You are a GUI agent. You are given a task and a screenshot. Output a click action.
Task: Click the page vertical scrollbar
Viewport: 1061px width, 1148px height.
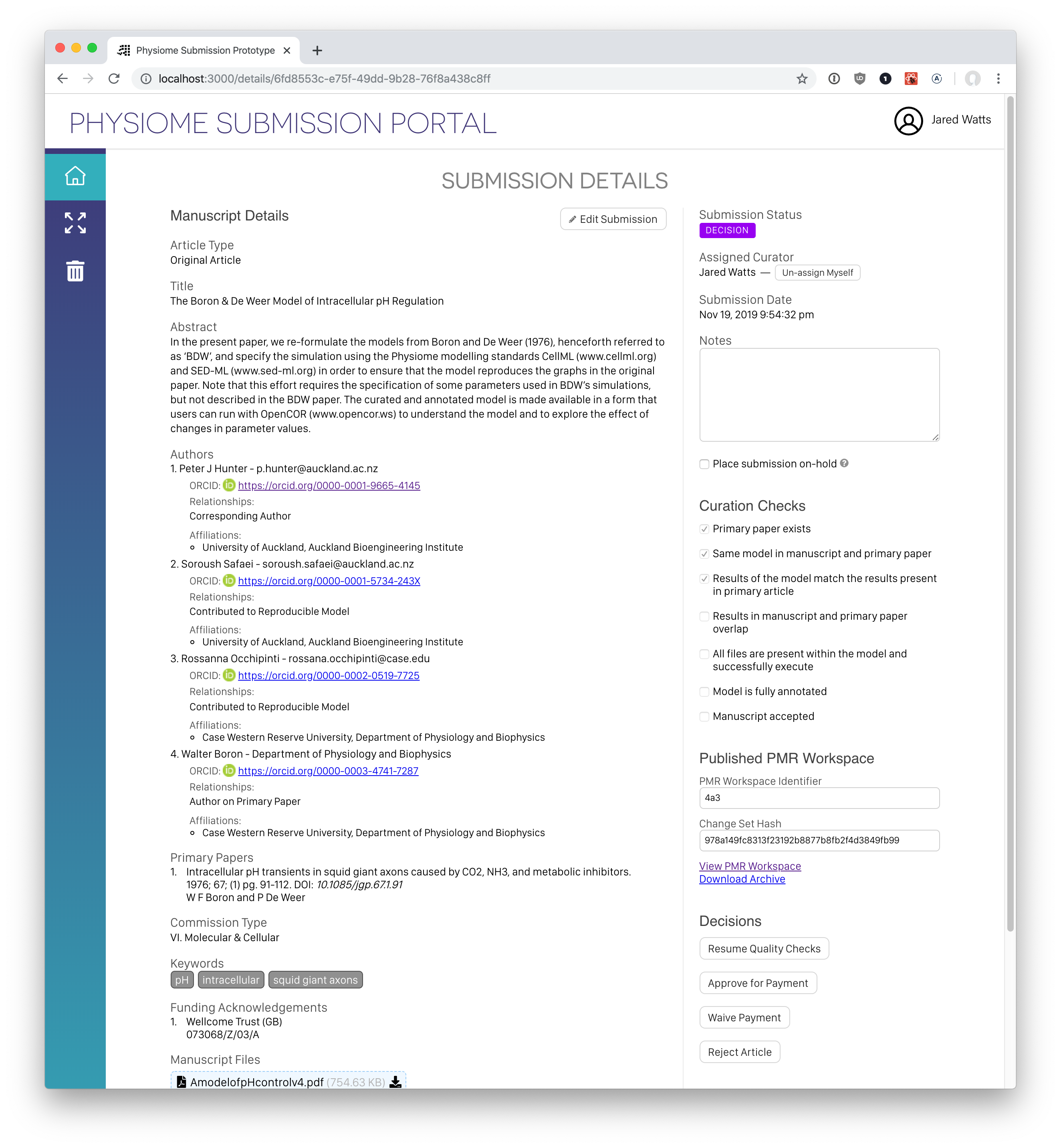click(x=1011, y=514)
